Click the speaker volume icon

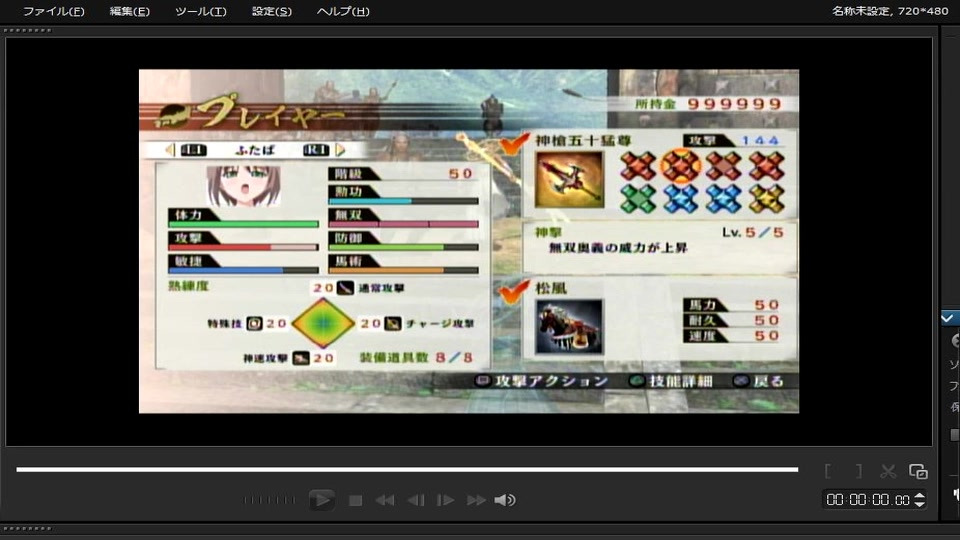505,501
